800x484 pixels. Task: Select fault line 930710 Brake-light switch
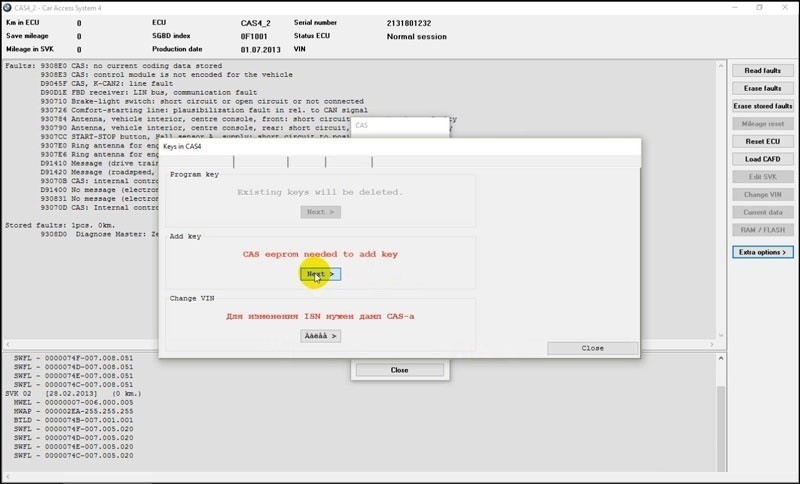(202, 101)
